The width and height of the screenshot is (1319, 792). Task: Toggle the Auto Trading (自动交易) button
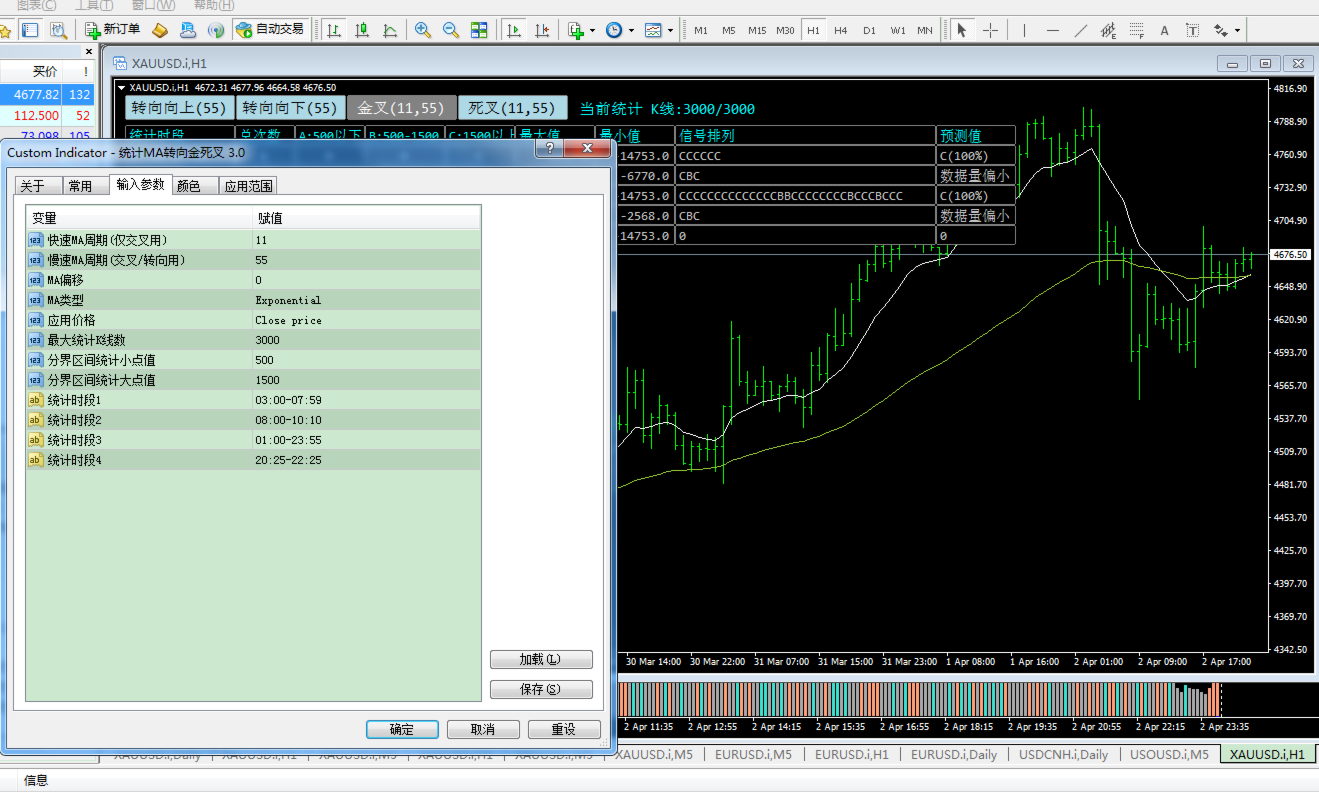(x=270, y=30)
